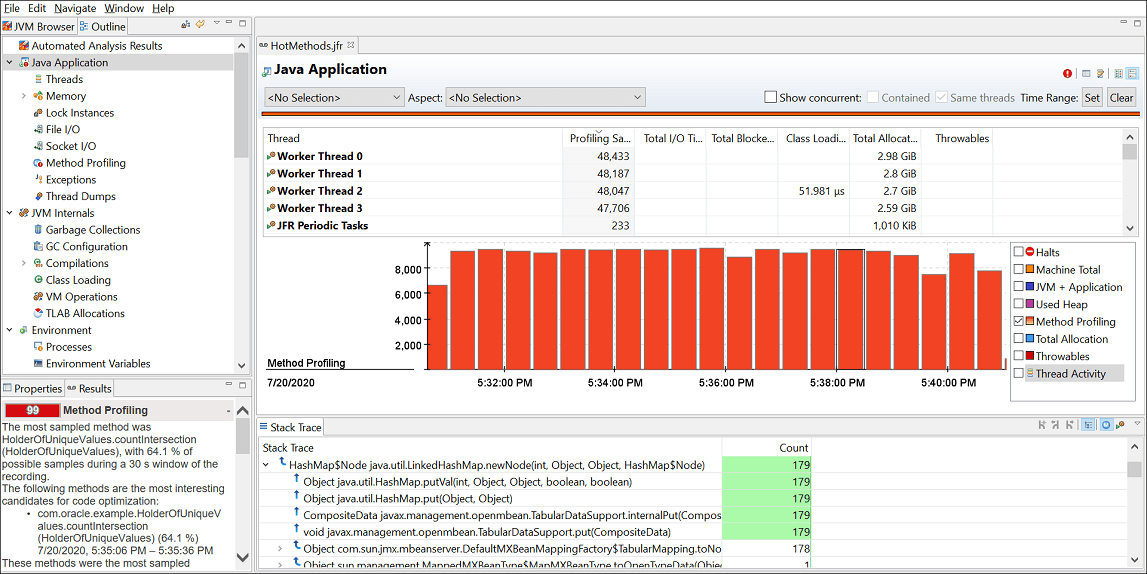Viewport: 1147px width, 574px height.
Task: Click the red error indicator icon
Action: (x=1067, y=74)
